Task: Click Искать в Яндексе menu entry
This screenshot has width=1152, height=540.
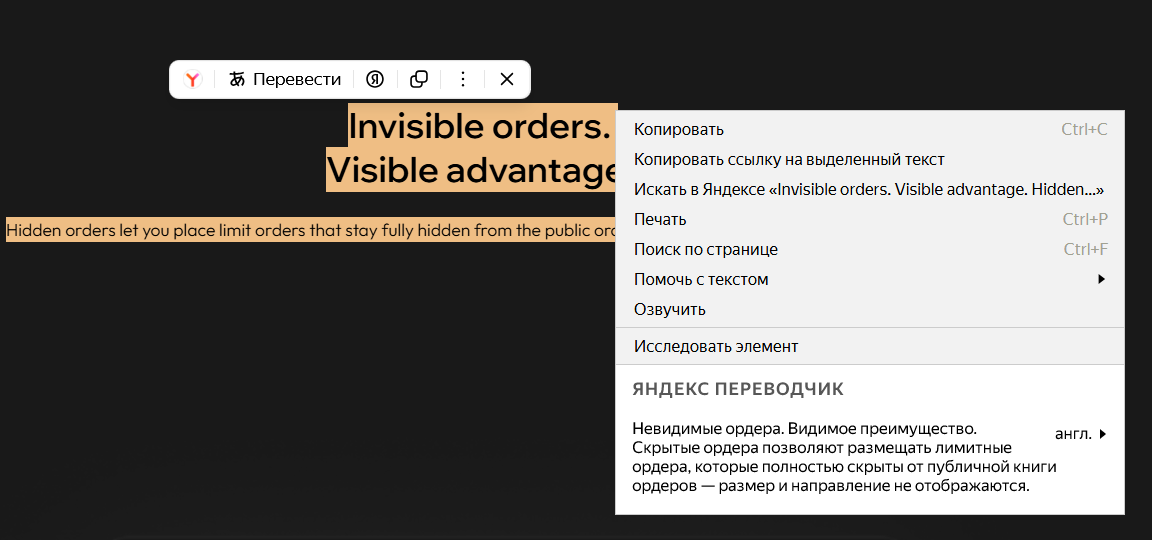Action: [x=868, y=190]
